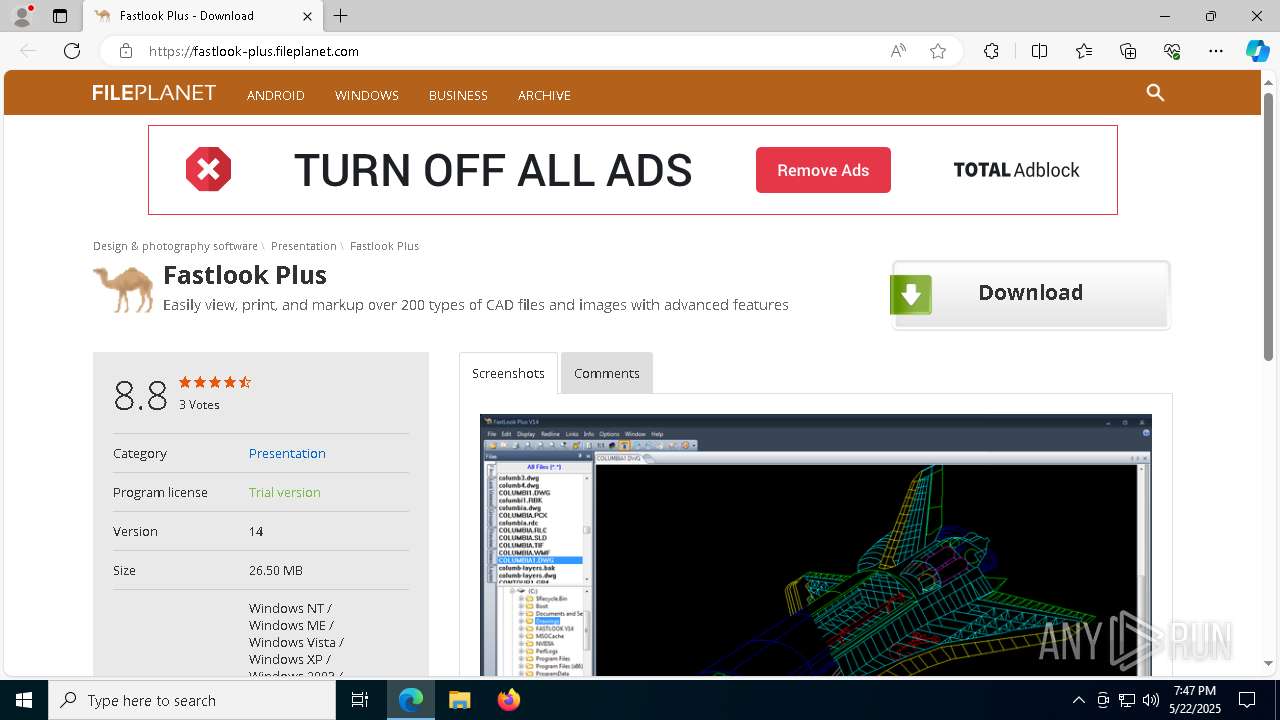The width and height of the screenshot is (1280, 720).
Task: Toggle Split screen icon
Action: pos(1039,51)
